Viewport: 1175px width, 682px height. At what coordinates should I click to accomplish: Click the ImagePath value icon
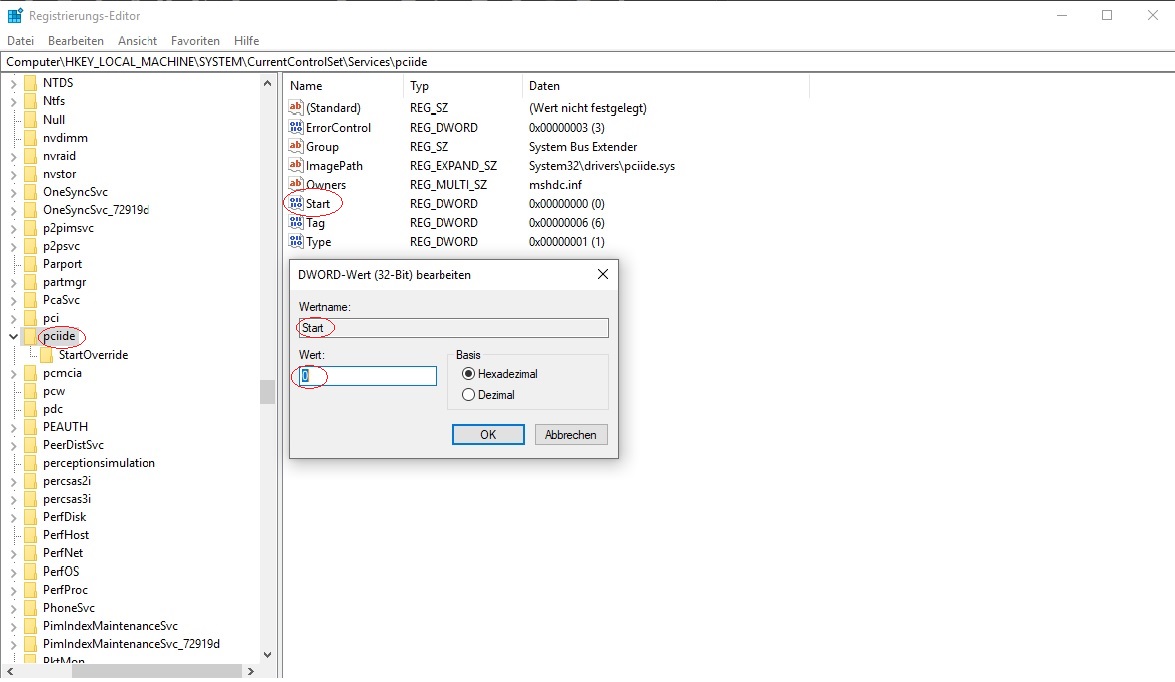click(296, 165)
